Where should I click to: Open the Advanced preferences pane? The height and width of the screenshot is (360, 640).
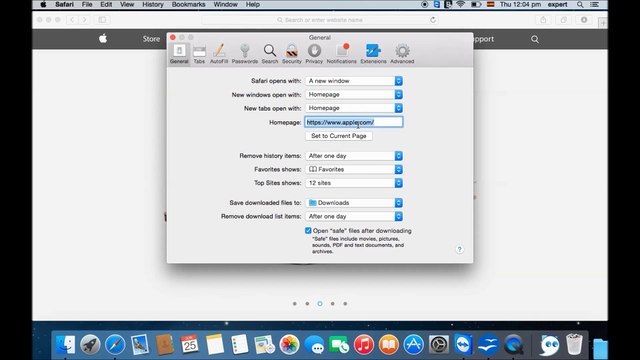tap(402, 54)
